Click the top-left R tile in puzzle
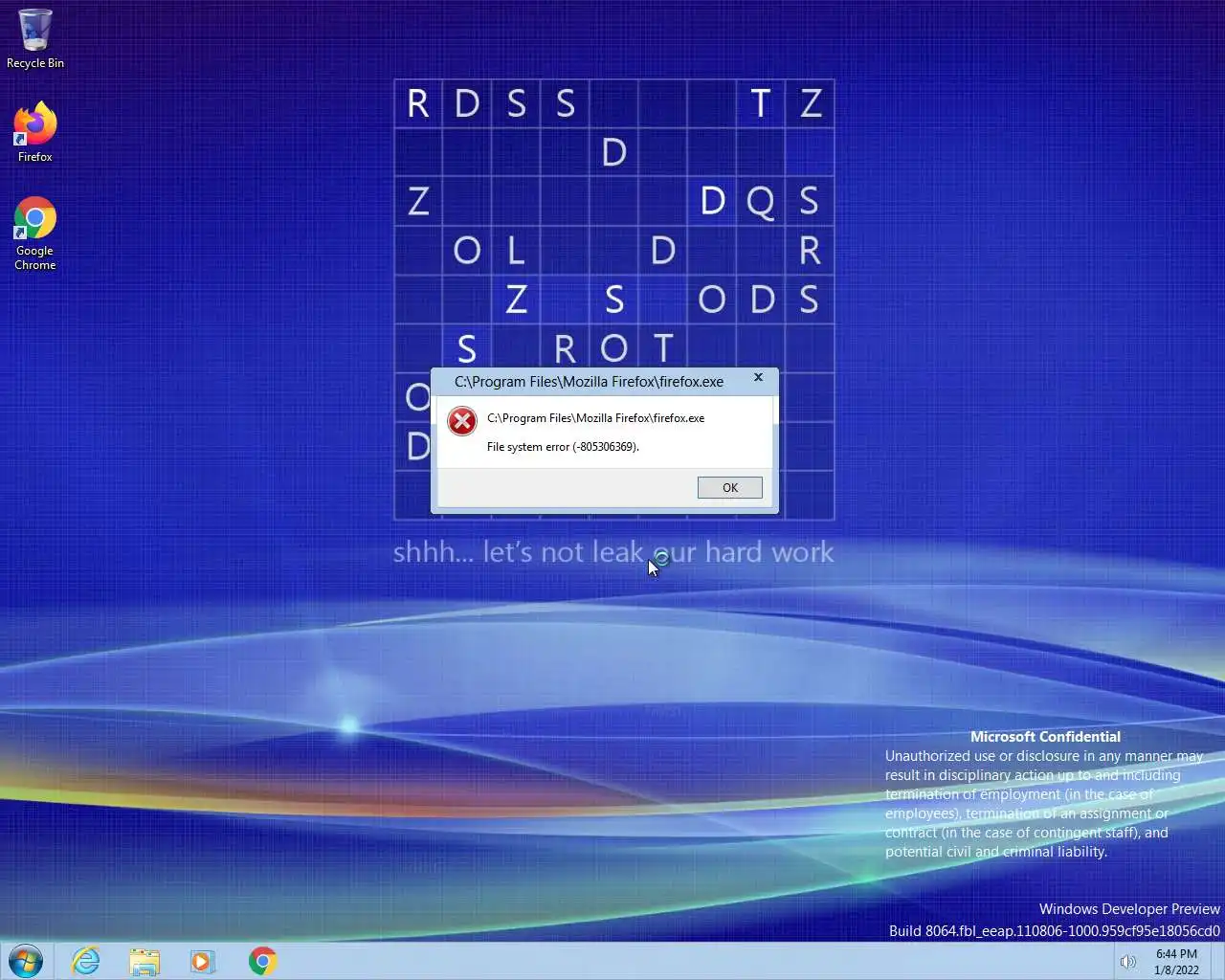The height and width of the screenshot is (980, 1225). [x=418, y=103]
